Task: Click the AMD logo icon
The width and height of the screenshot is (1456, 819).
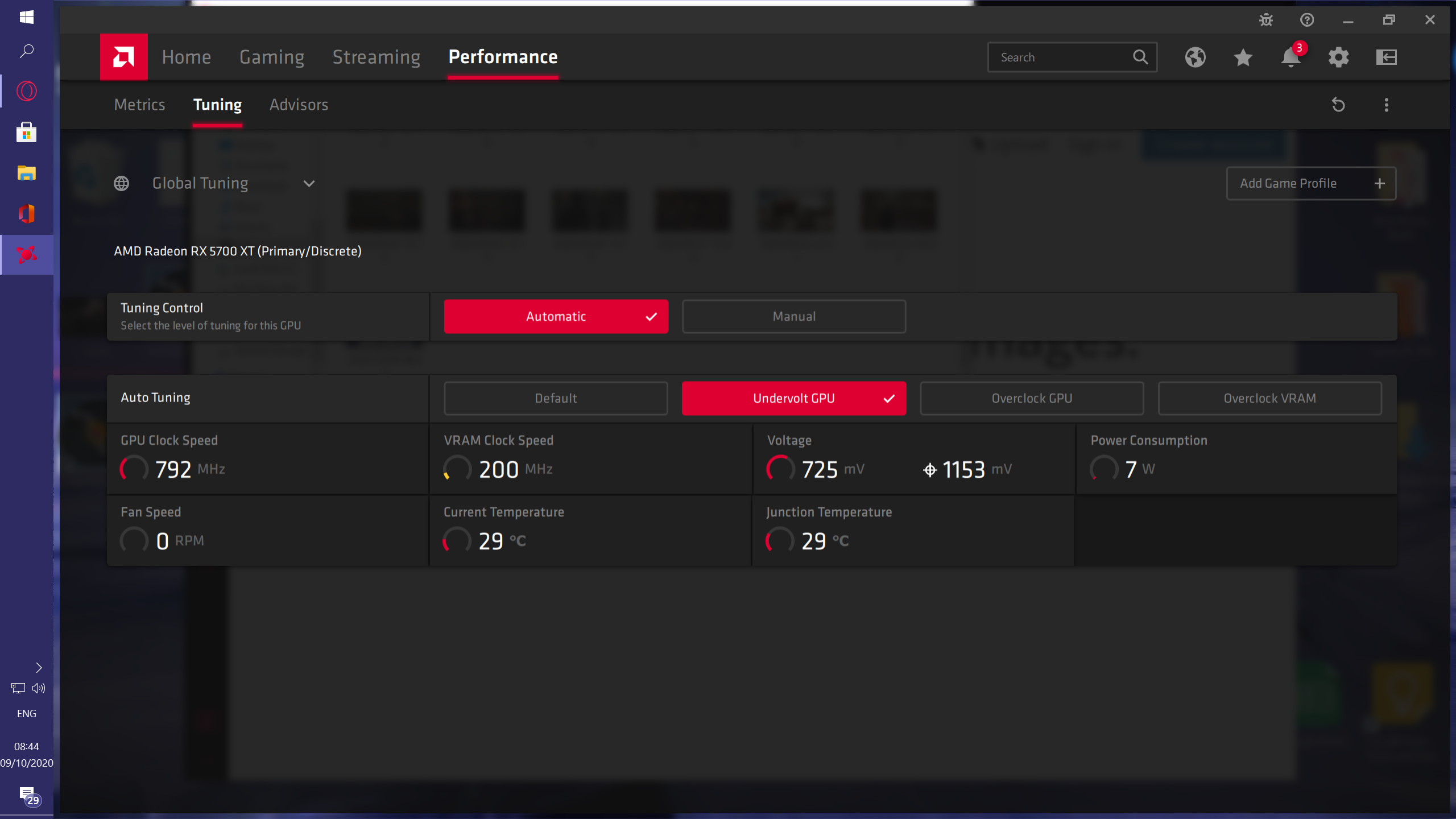Action: click(x=123, y=57)
